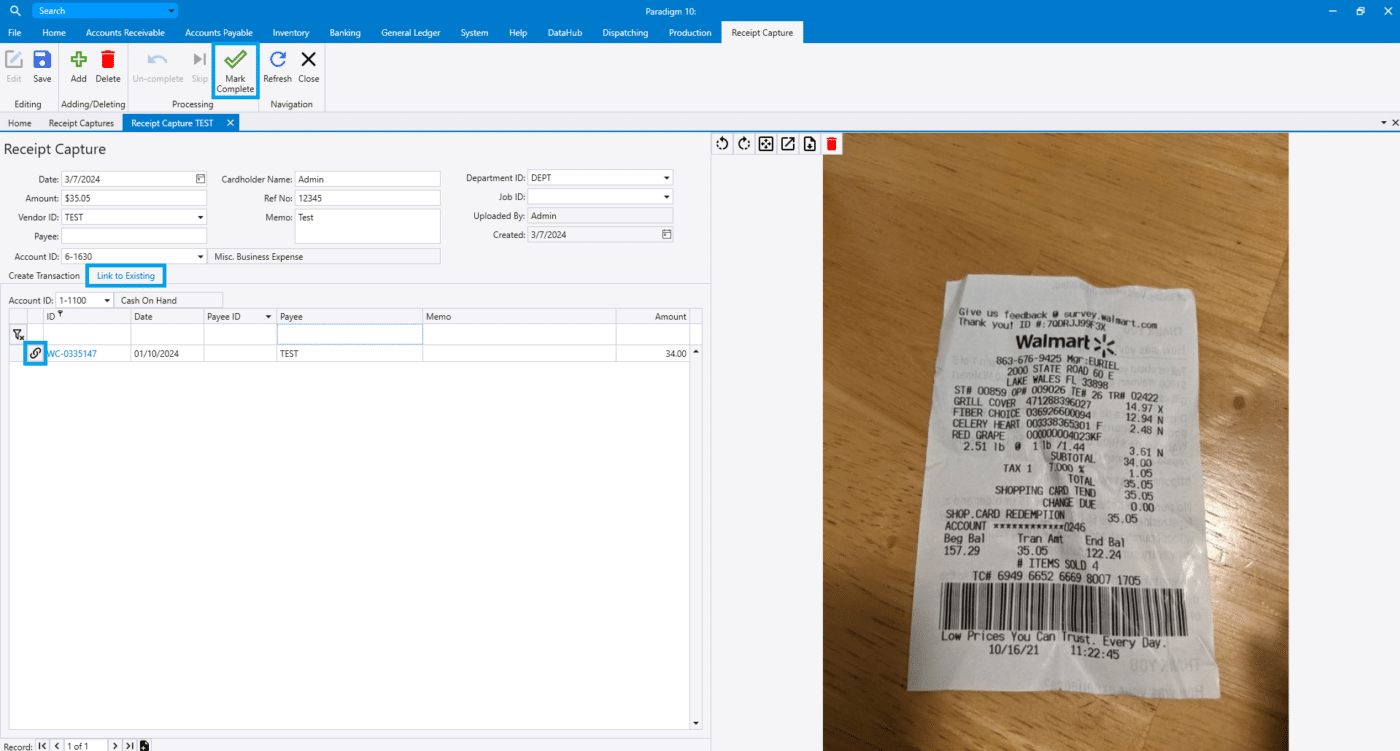Sort grid by the Amount column header
The image size is (1400, 751).
click(x=652, y=316)
